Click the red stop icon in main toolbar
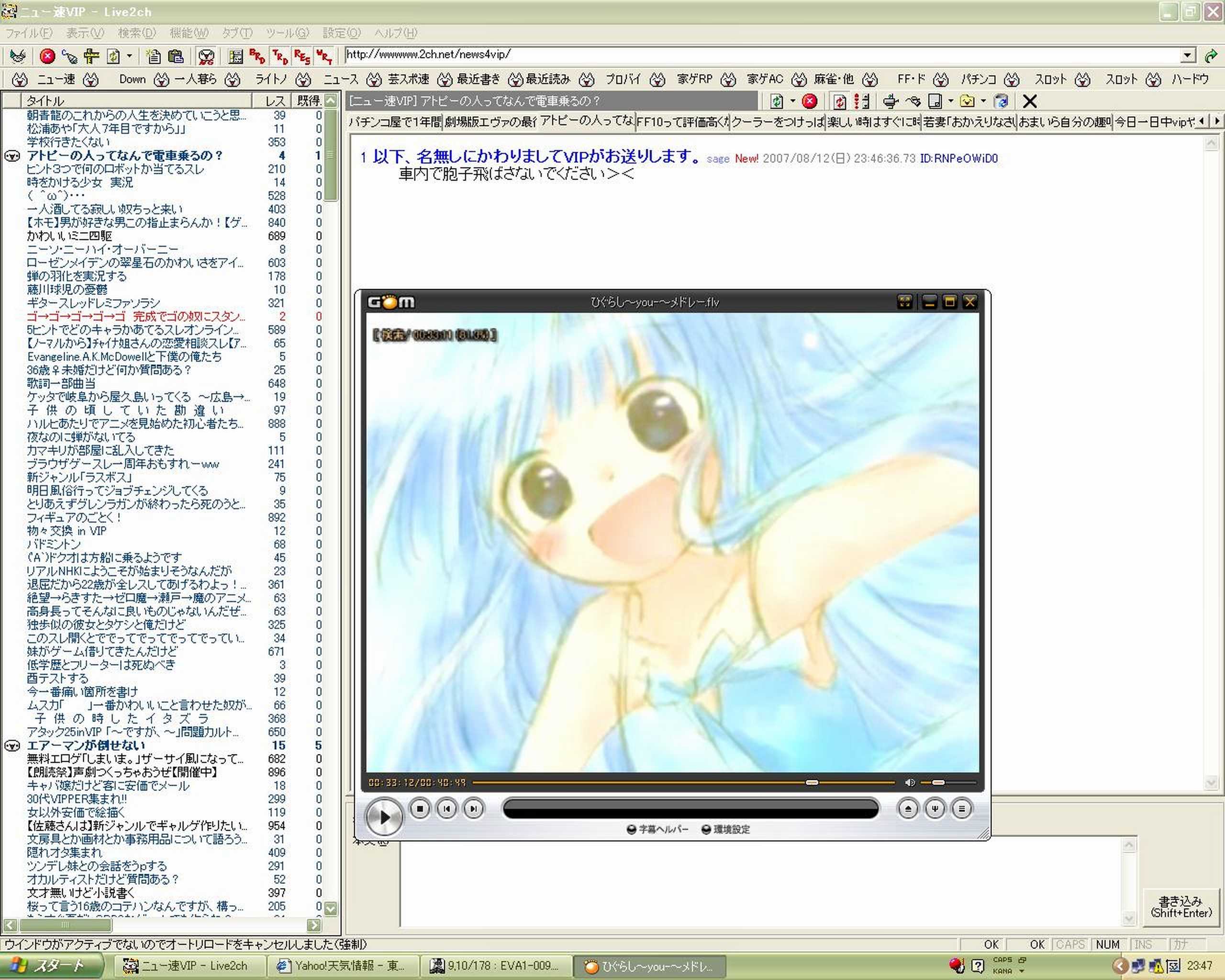The image size is (1225, 980). [x=47, y=56]
